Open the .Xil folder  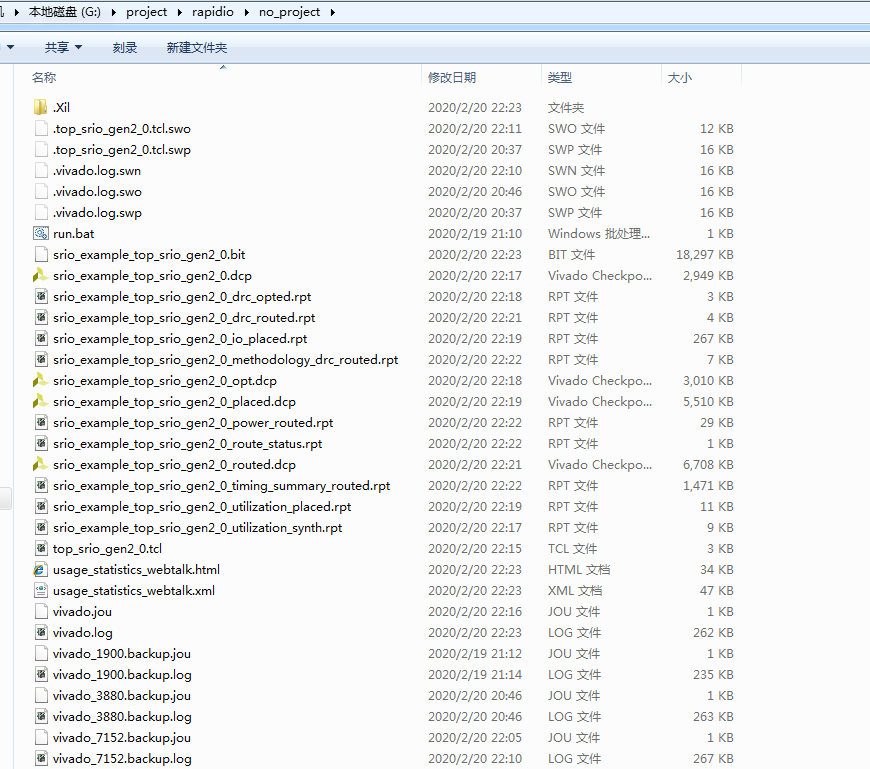pyautogui.click(x=62, y=107)
